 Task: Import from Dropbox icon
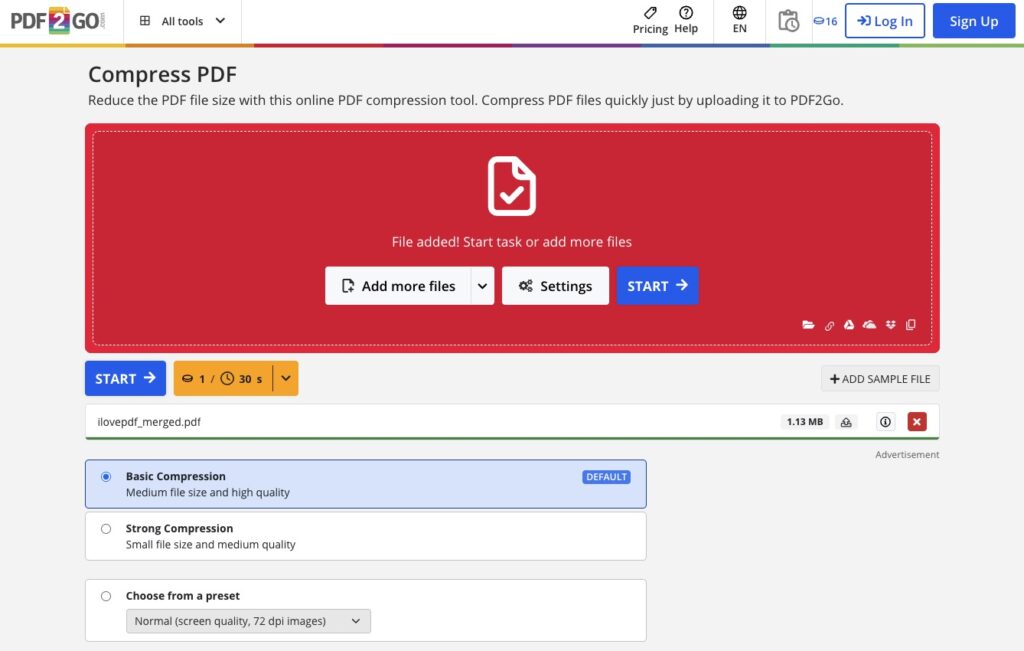point(890,325)
